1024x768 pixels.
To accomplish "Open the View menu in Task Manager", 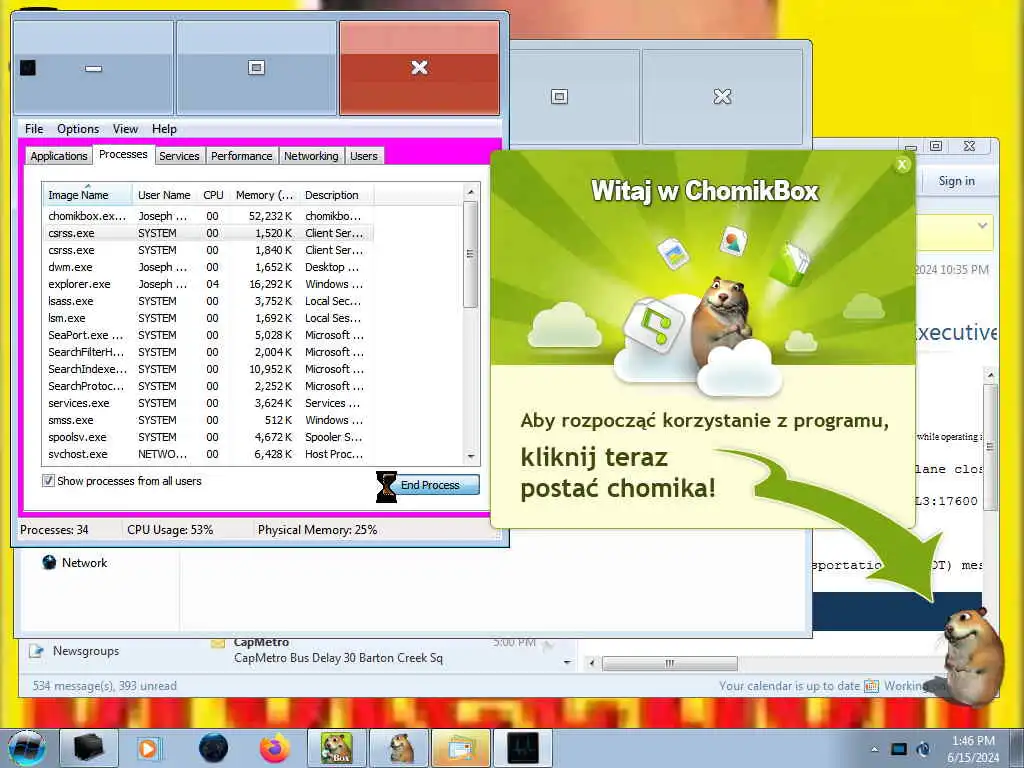I will click(125, 129).
